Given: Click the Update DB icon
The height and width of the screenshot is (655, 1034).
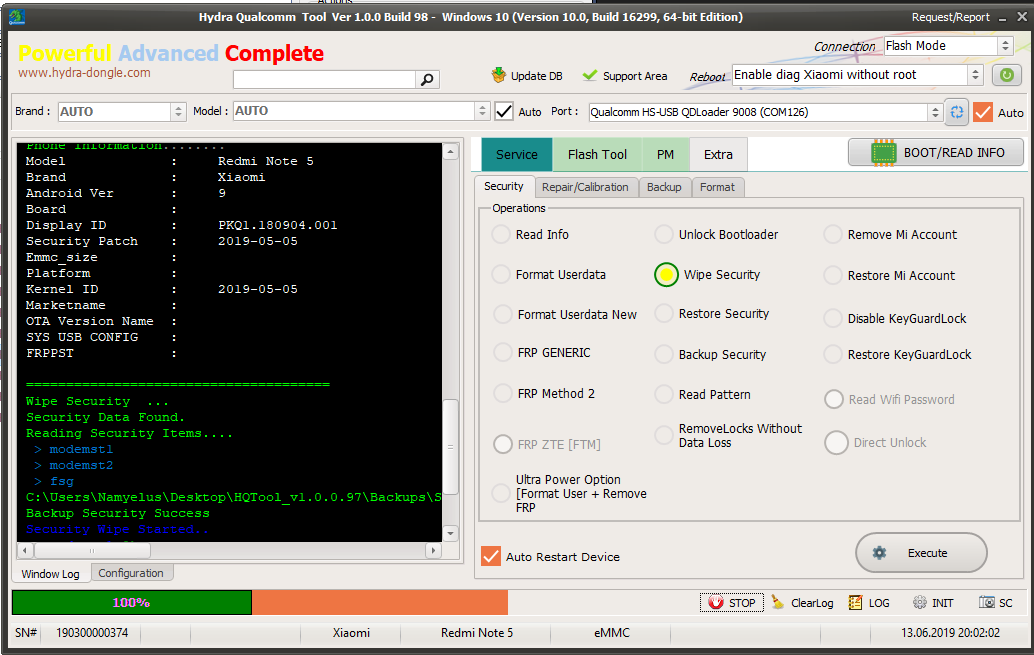Looking at the screenshot, I should (x=499, y=75).
